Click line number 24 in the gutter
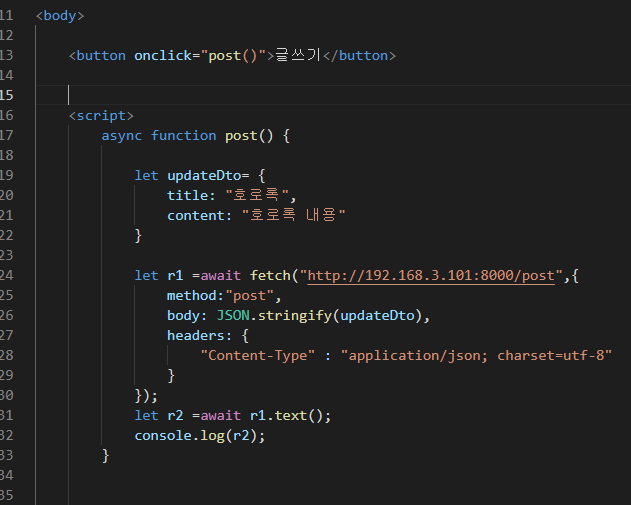Screen dimensions: 631x505 (x=6, y=276)
